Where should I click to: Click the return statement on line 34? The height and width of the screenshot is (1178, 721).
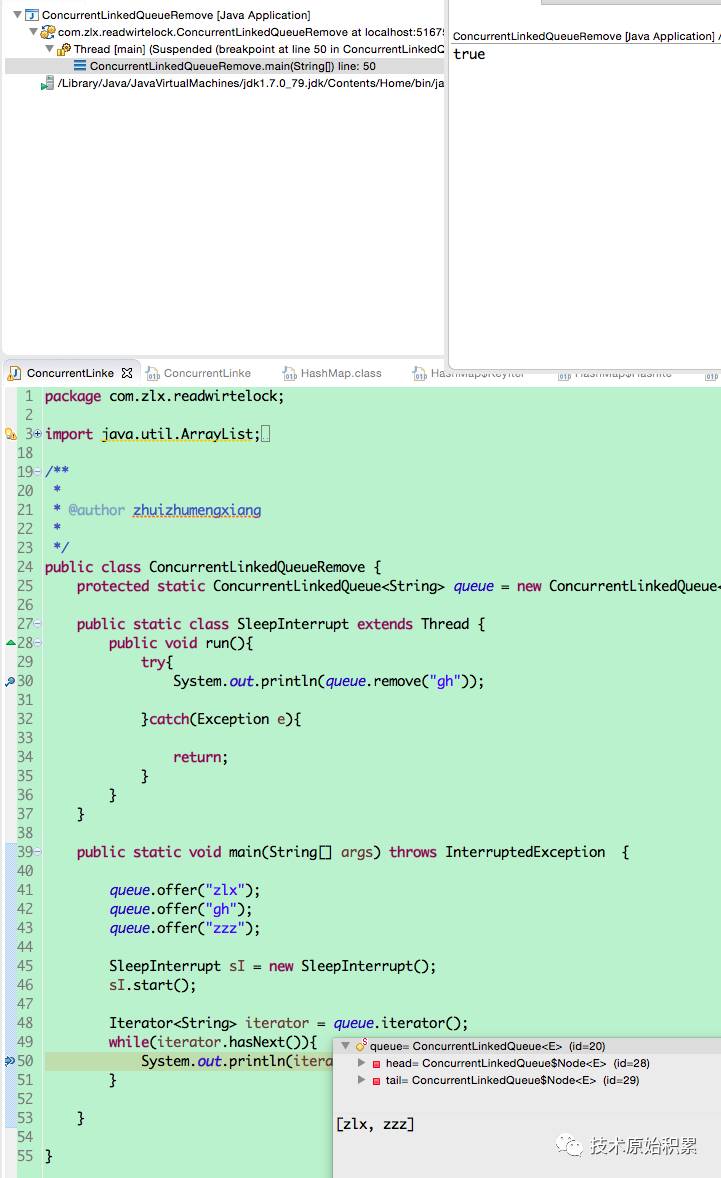201,757
